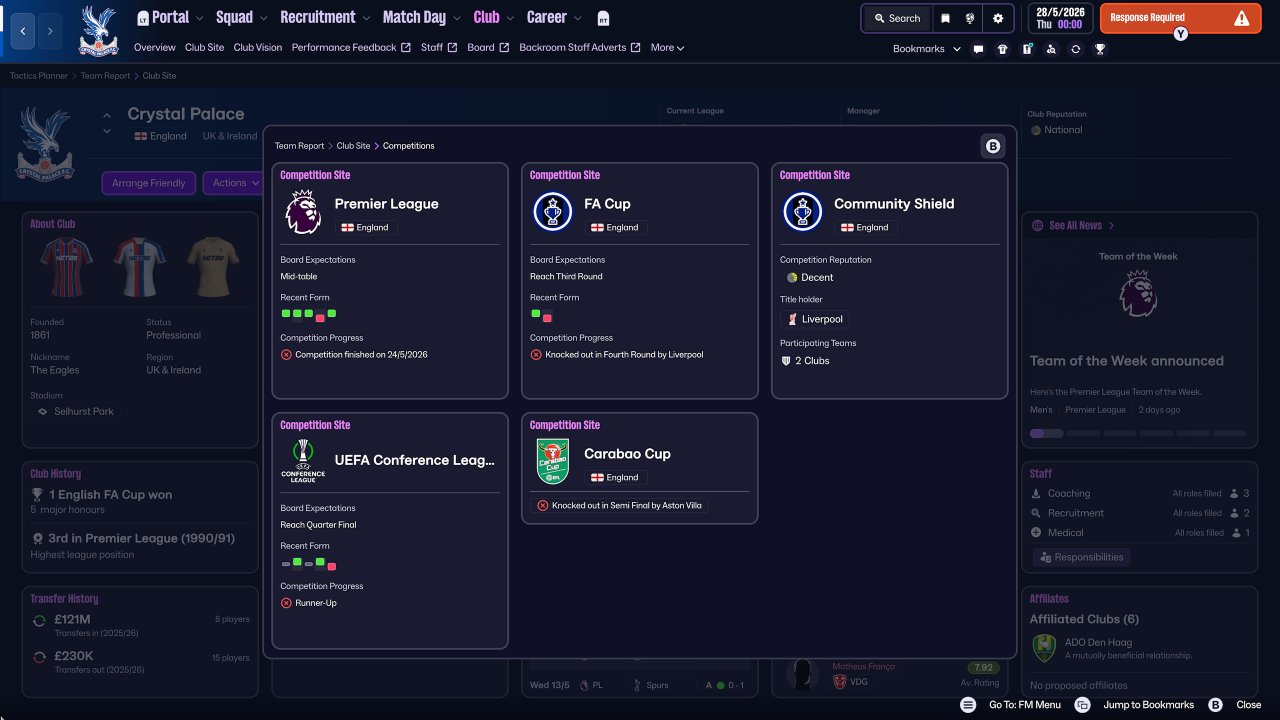Click the Premier League lion logo

pos(302,212)
